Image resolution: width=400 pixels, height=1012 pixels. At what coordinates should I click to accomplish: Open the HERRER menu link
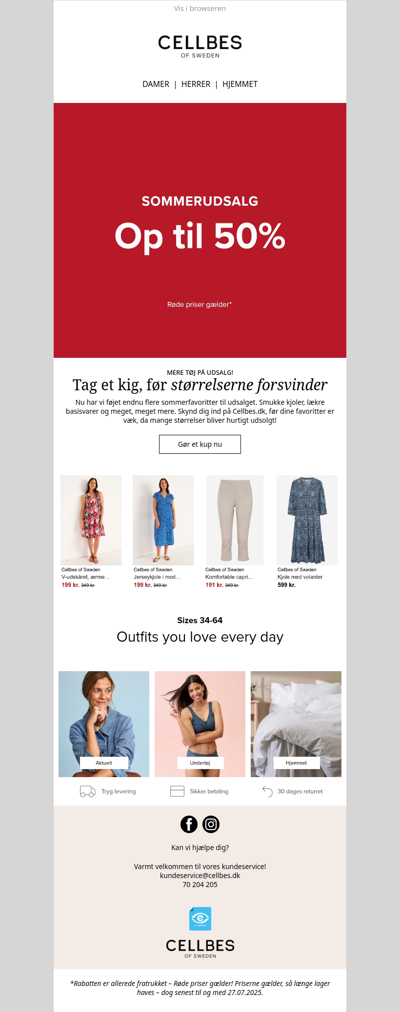(x=195, y=84)
